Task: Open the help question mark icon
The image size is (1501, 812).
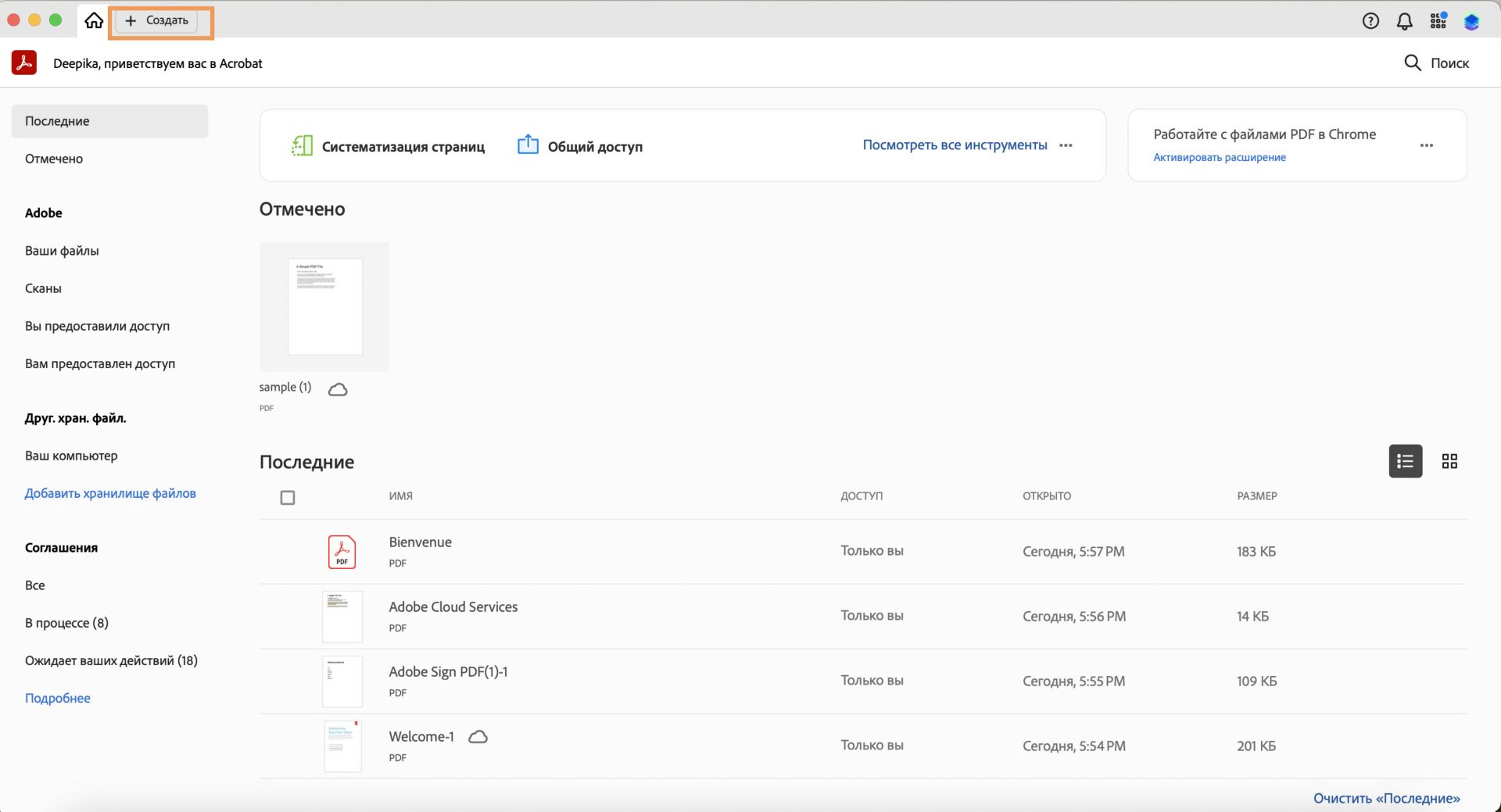Action: pyautogui.click(x=1370, y=21)
